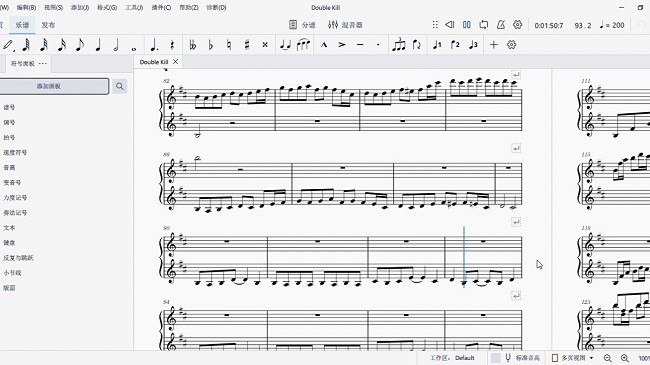Add marcato articulation
The width and height of the screenshot is (650, 365).
324,45
